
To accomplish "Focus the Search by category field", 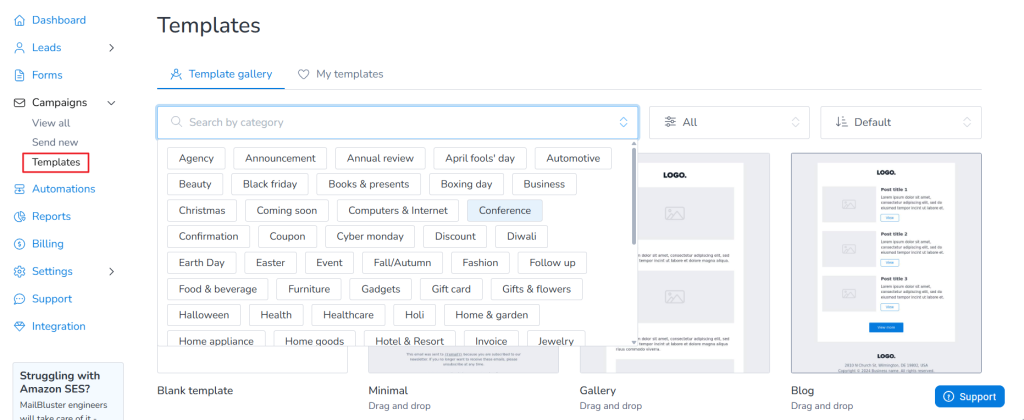I will tap(398, 122).
